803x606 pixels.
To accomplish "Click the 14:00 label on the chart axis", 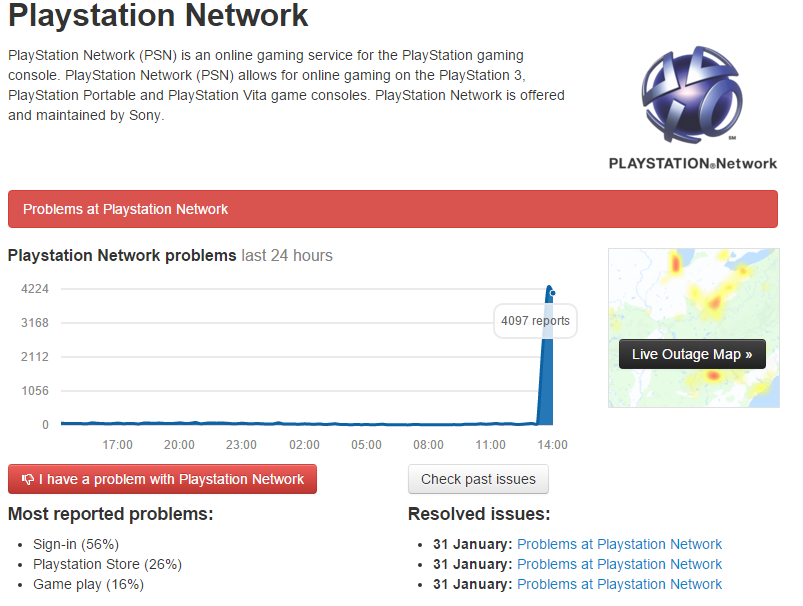I will [551, 444].
